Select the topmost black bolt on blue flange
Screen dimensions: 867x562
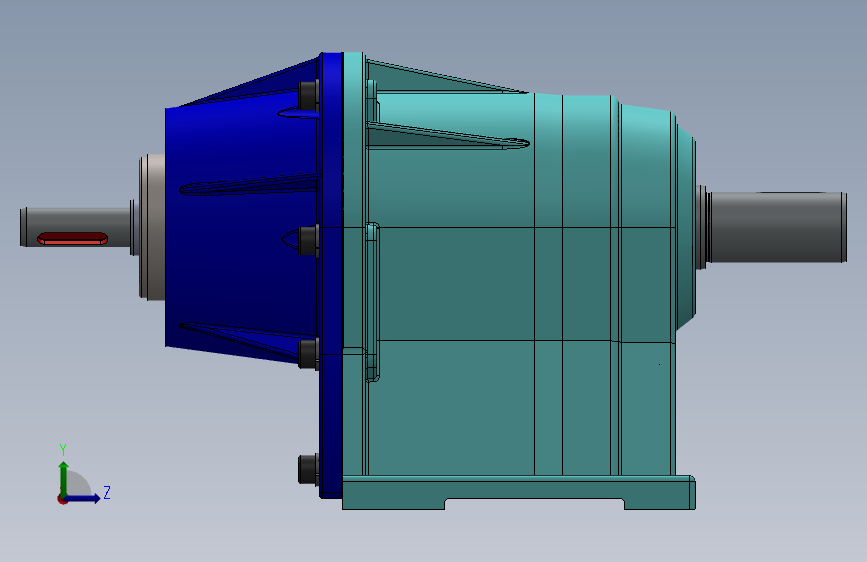(309, 95)
